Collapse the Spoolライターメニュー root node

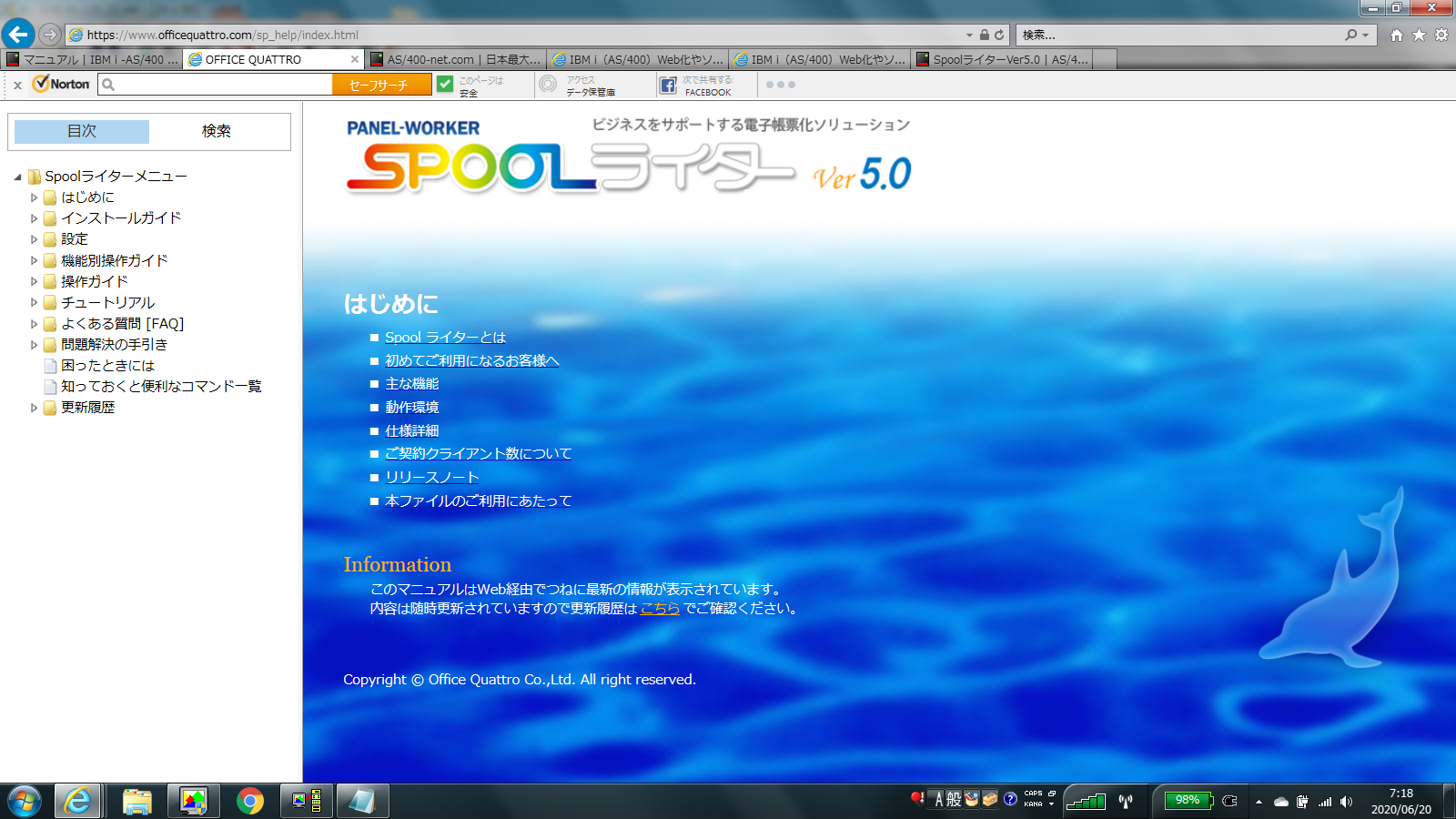(x=17, y=177)
